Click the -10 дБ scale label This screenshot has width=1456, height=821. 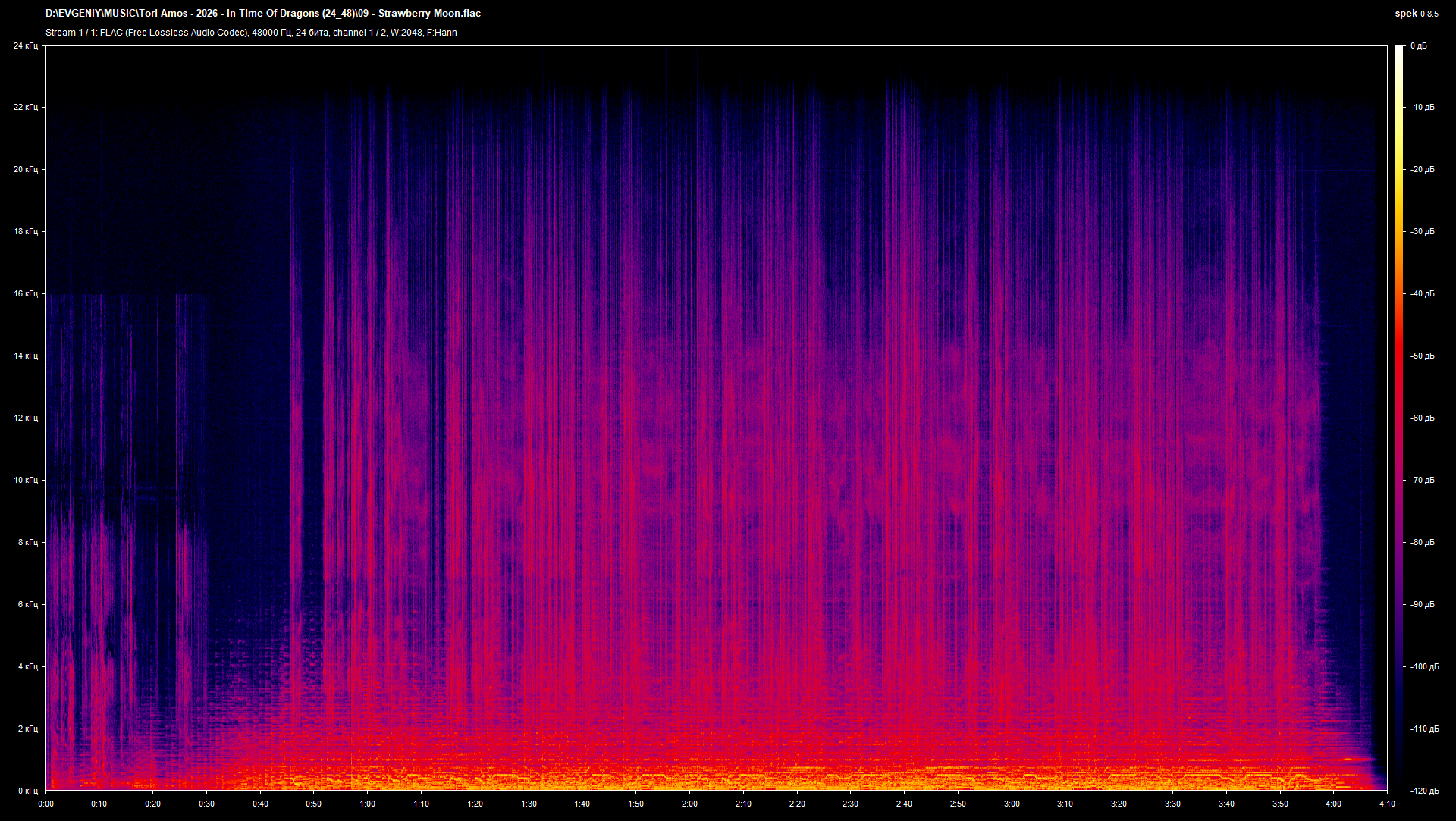point(1423,108)
